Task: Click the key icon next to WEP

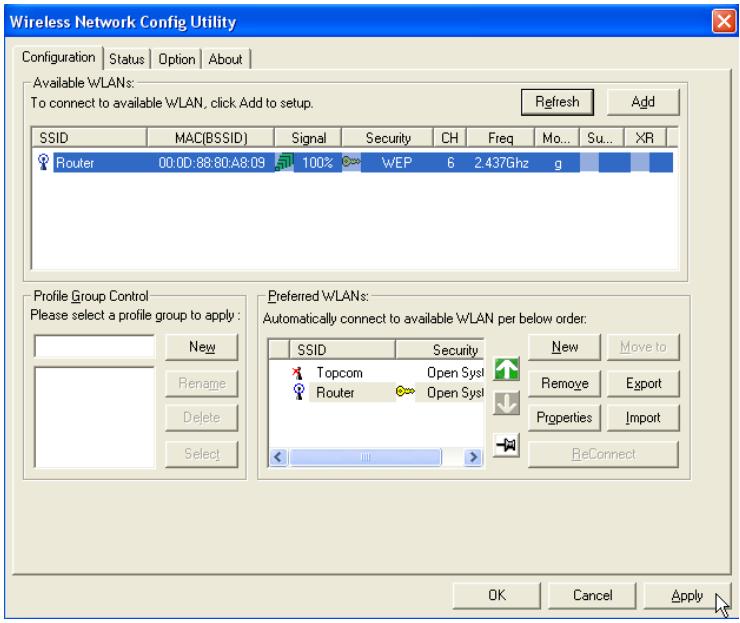Action: (351, 162)
